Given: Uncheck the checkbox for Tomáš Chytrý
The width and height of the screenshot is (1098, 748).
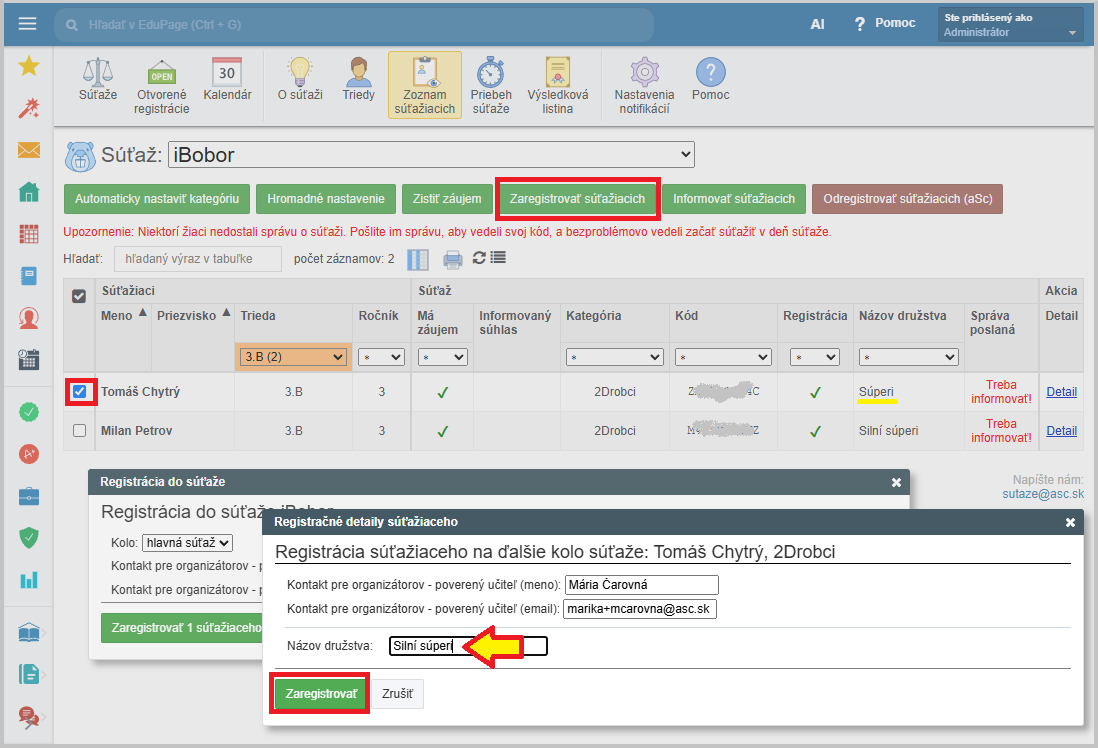Looking at the screenshot, I should point(80,391).
